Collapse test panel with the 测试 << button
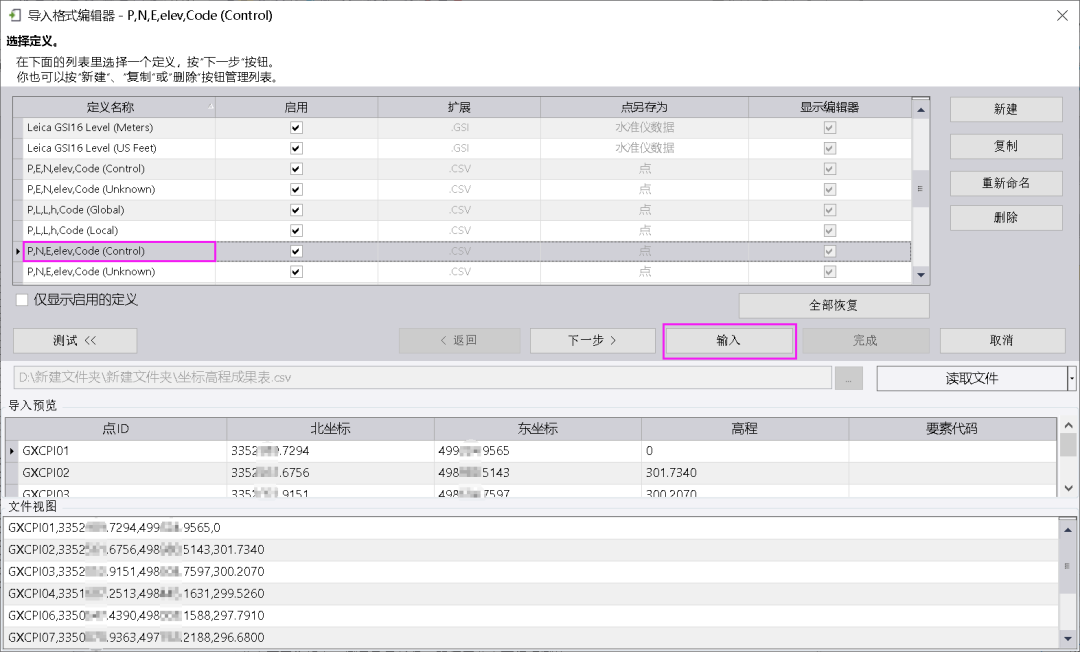This screenshot has height=652, width=1080. pos(75,340)
